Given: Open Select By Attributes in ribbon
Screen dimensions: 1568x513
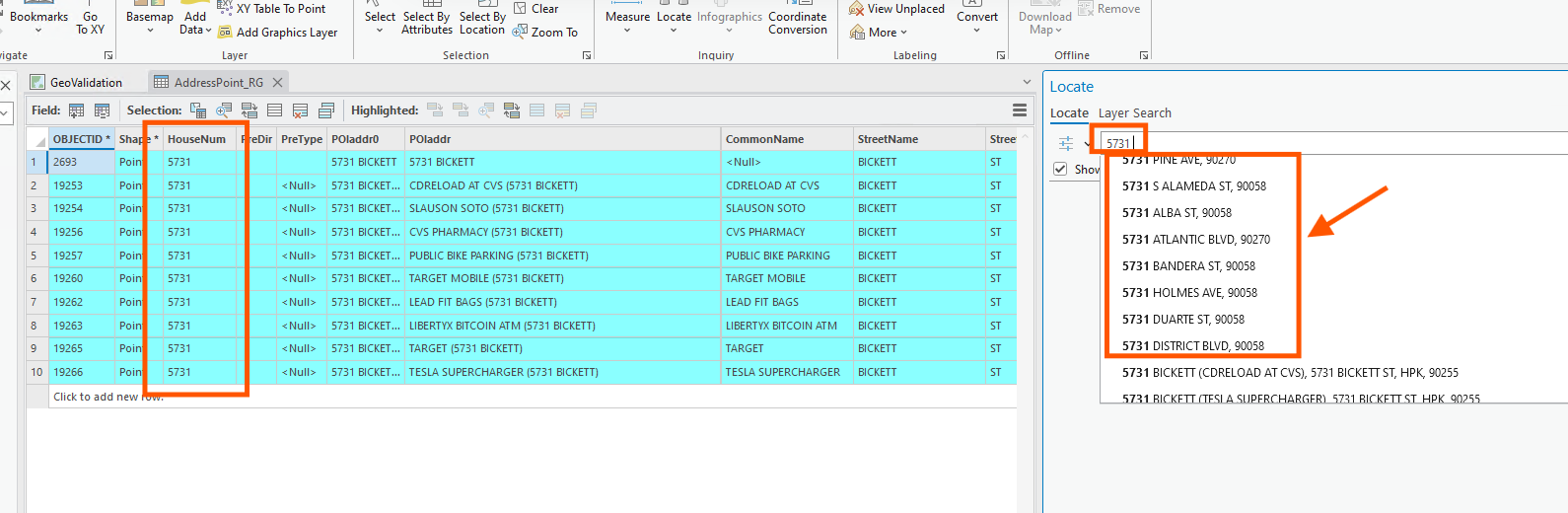Looking at the screenshot, I should click(426, 20).
